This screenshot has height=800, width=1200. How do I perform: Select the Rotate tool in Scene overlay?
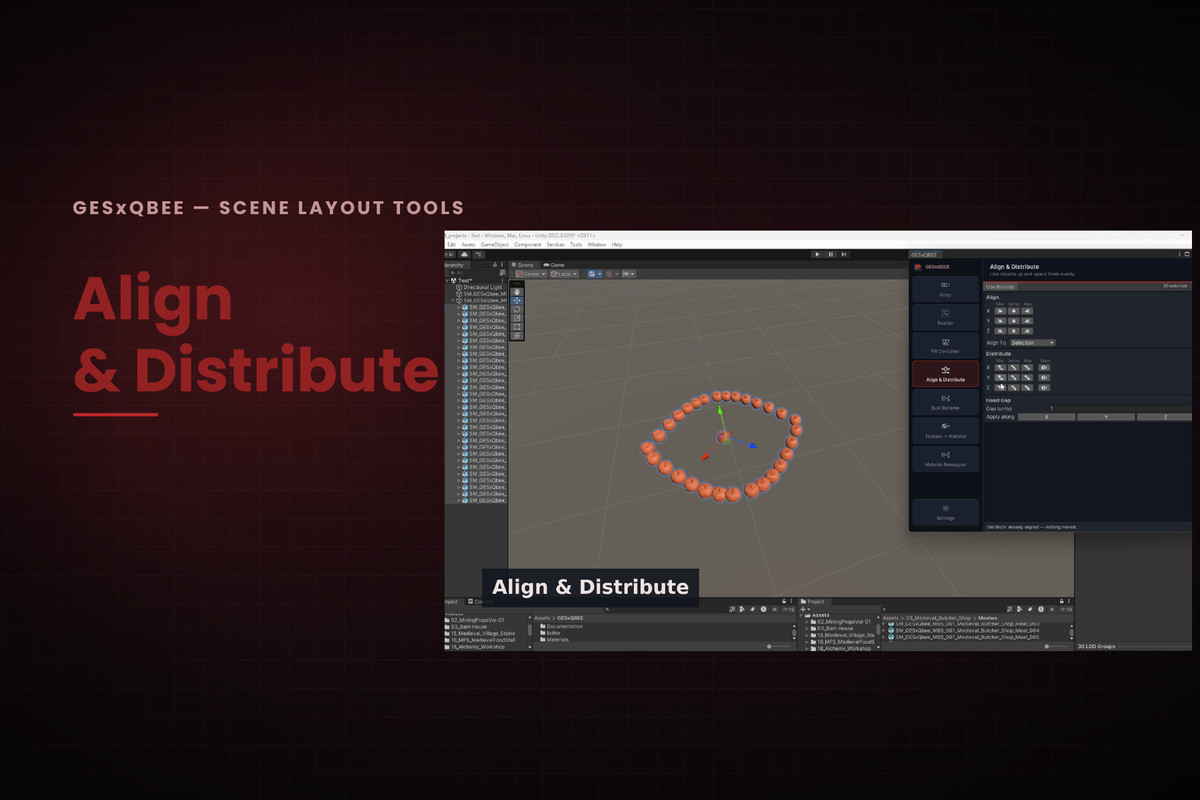517,309
